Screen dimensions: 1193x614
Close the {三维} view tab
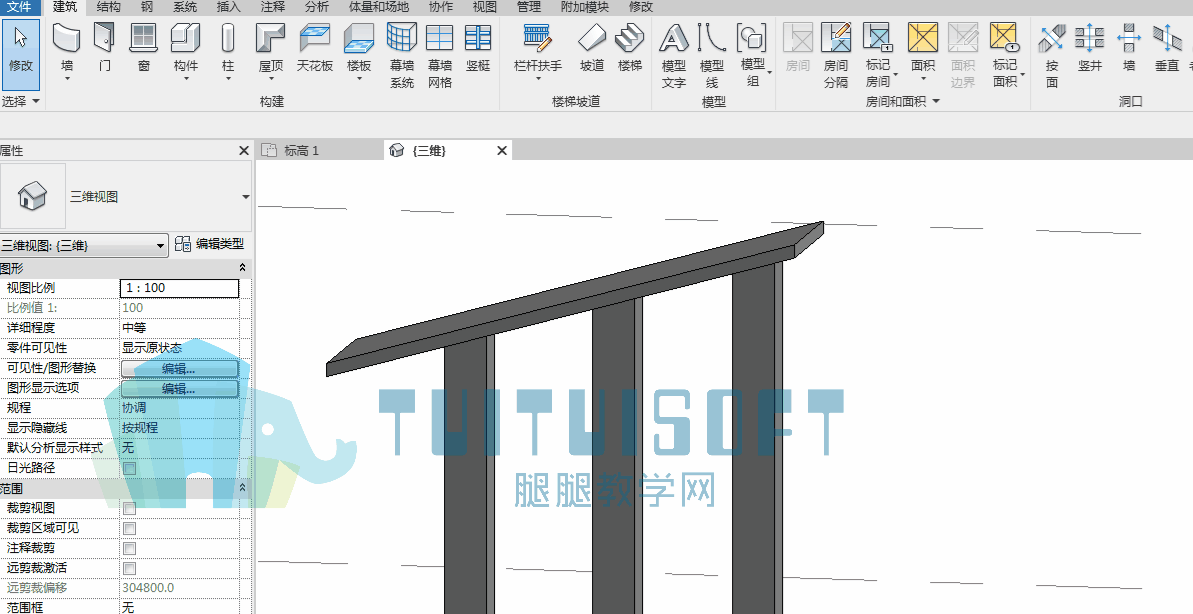coord(501,151)
